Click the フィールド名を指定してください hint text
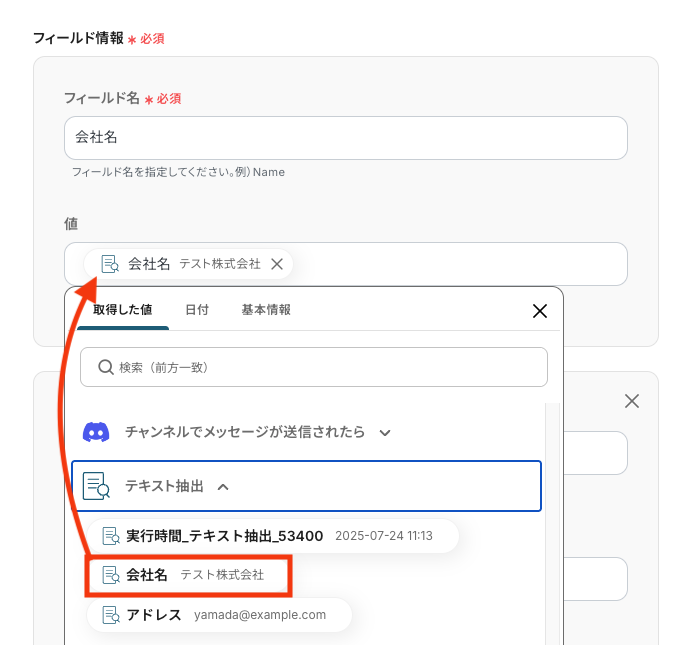The width and height of the screenshot is (693, 645). [178, 172]
